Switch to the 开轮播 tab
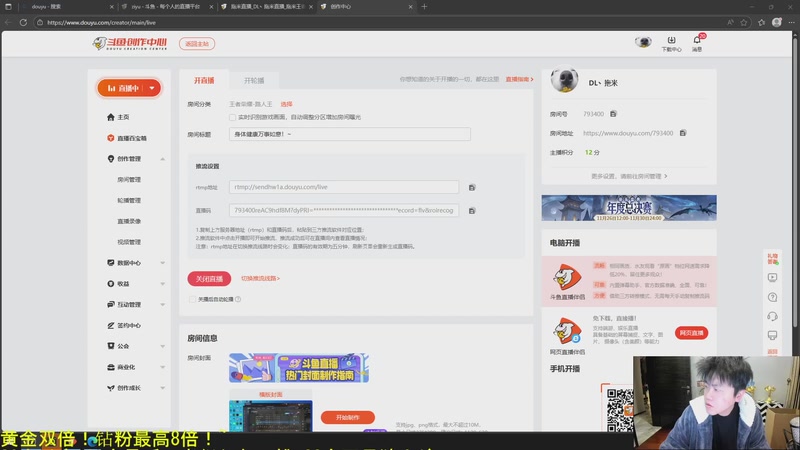 [x=254, y=80]
